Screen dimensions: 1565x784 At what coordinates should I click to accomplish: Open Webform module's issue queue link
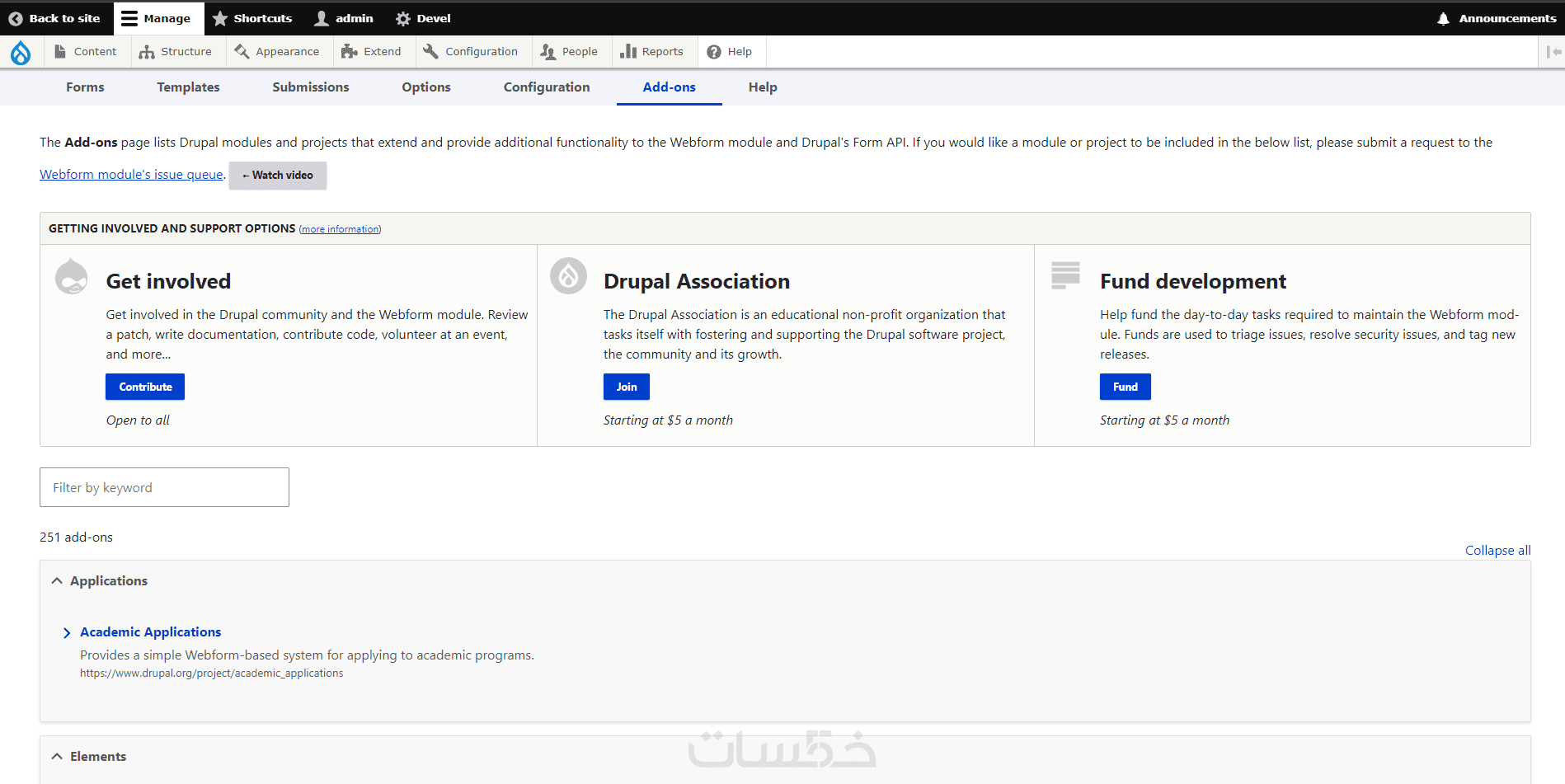pos(131,175)
